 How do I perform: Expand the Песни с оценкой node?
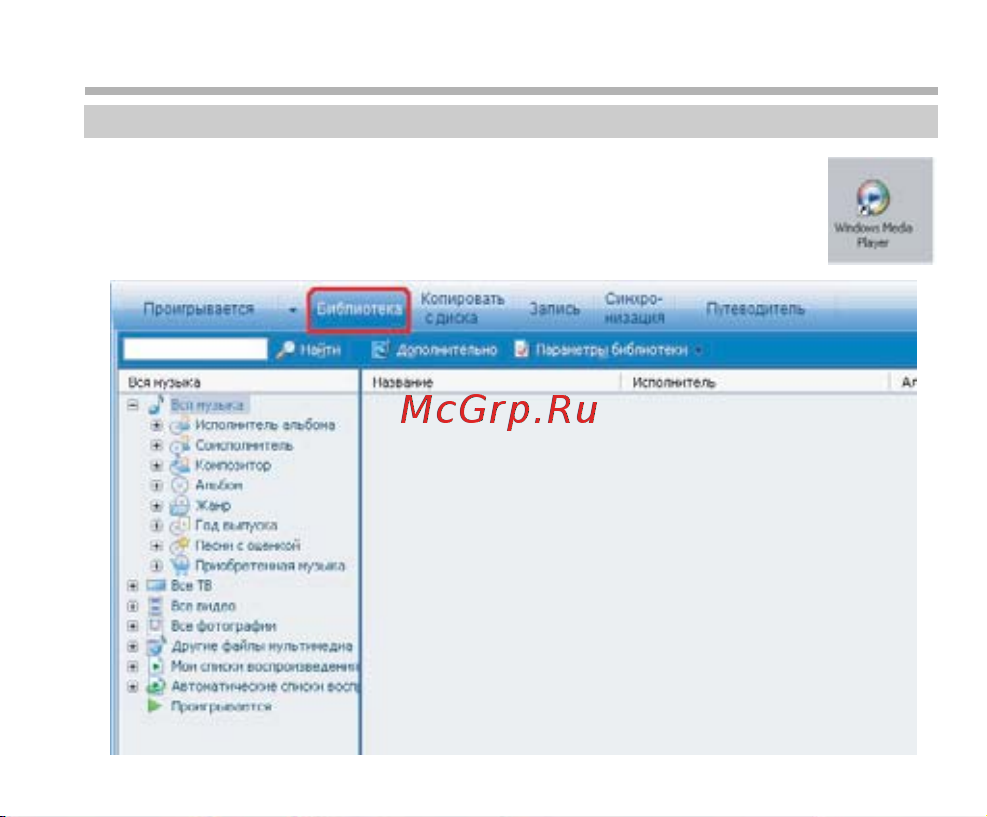click(x=157, y=546)
